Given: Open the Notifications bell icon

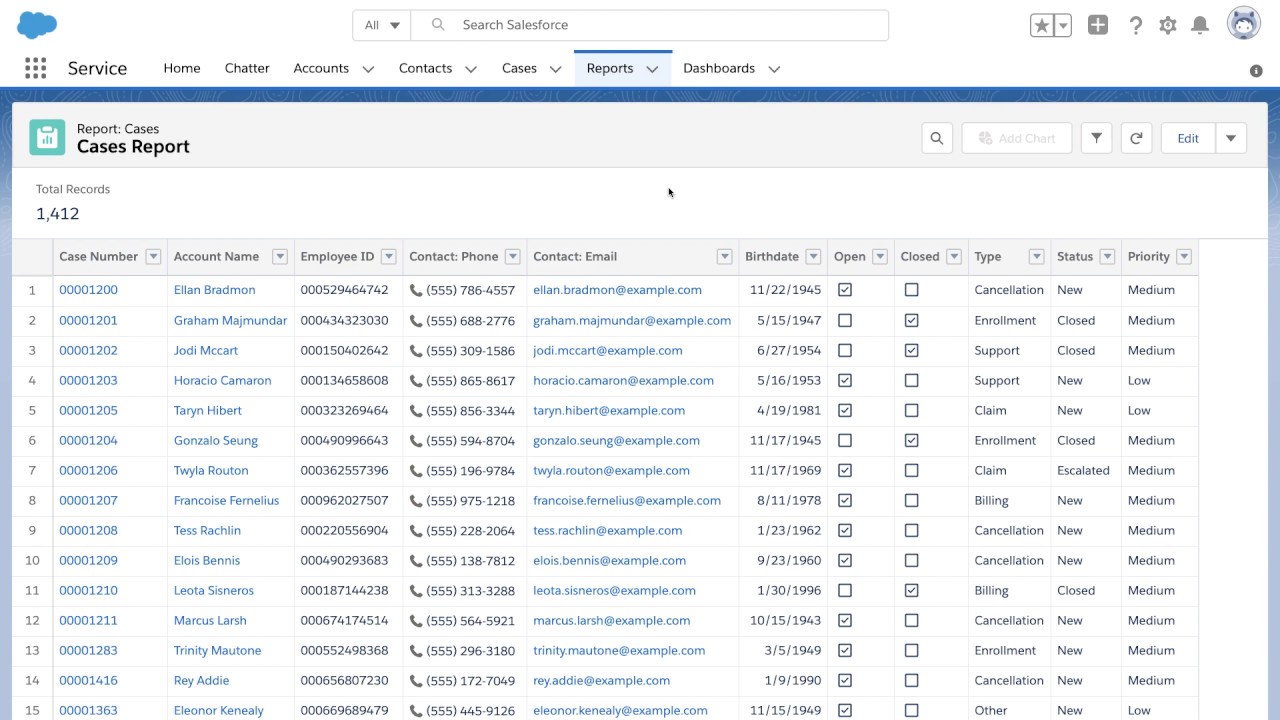Looking at the screenshot, I should [x=1201, y=26].
